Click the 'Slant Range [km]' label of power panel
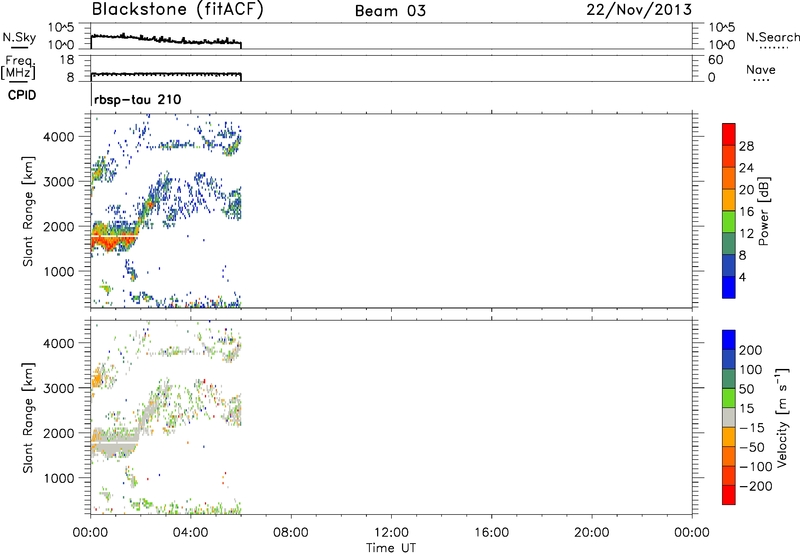Screen dimensions: 800x554 click(28, 211)
